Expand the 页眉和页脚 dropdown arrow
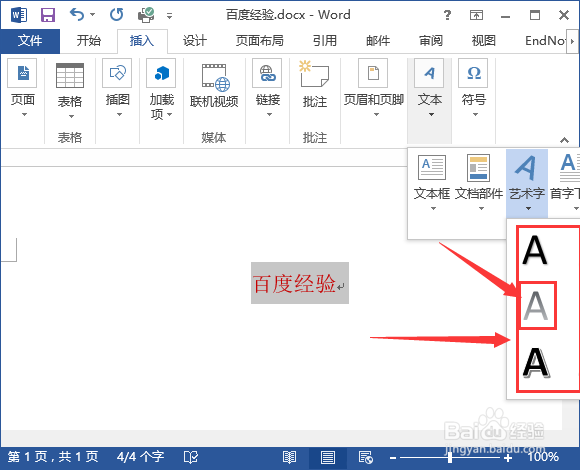The image size is (580, 470). (x=376, y=115)
